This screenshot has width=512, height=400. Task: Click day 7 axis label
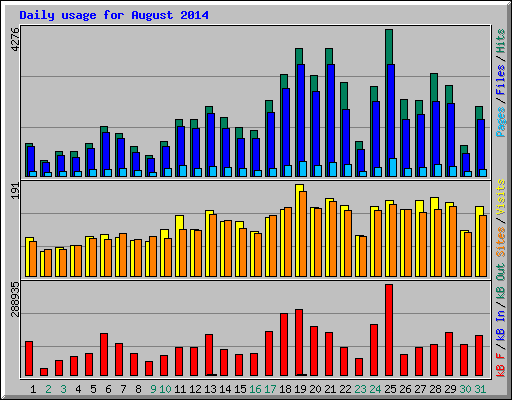[x=123, y=389]
